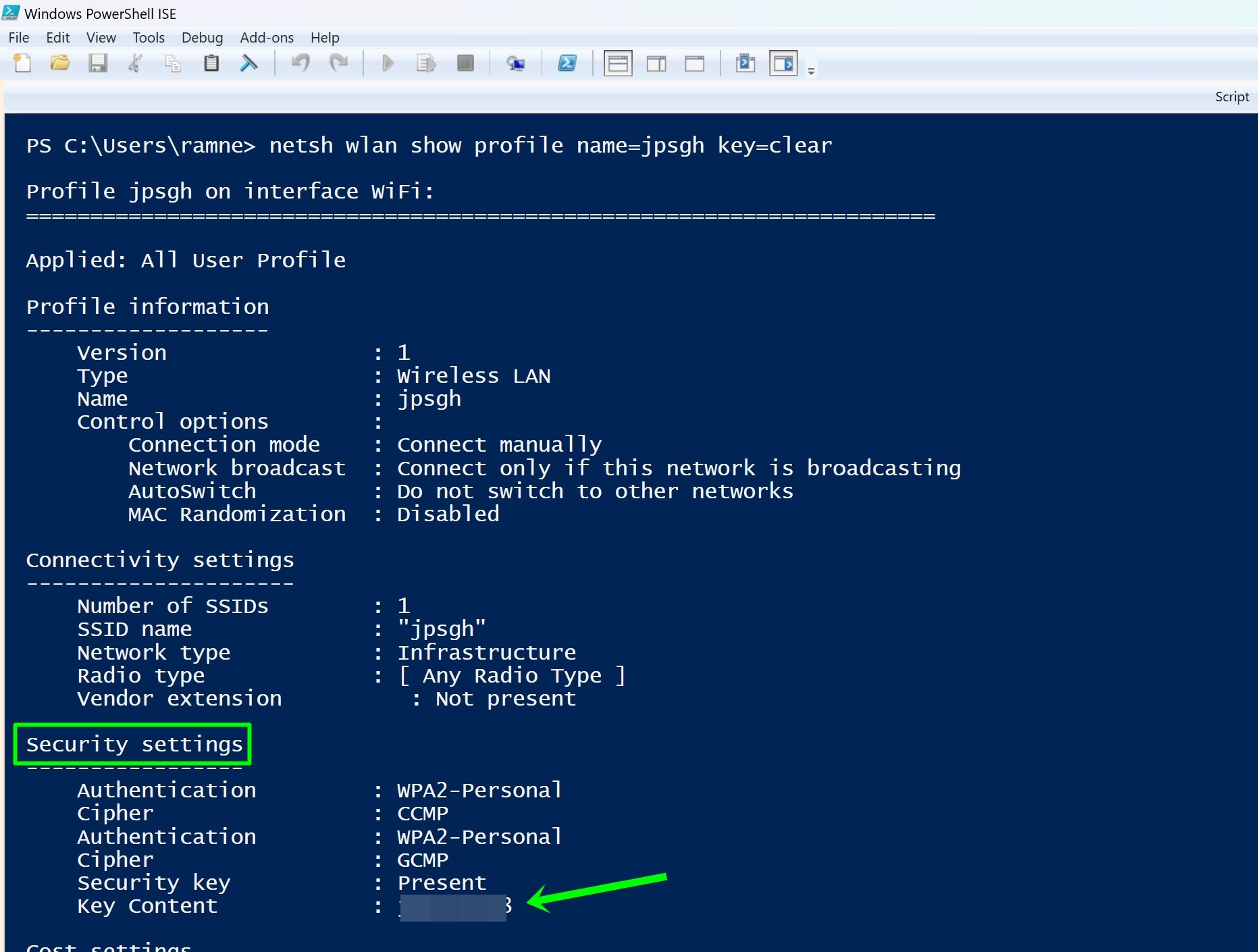Switch to the Script tab

(1231, 97)
